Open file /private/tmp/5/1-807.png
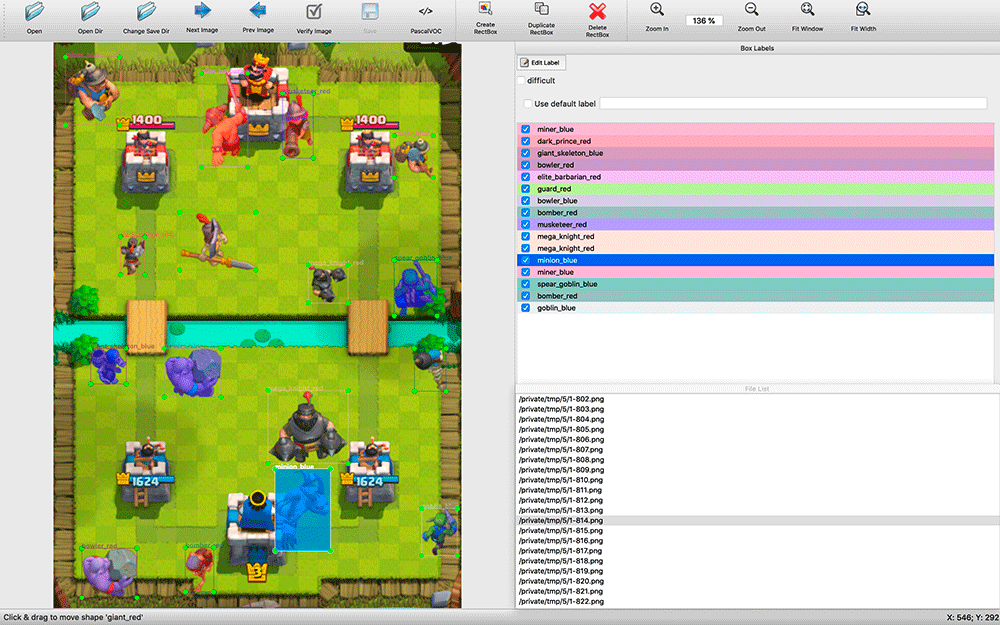This screenshot has height=625, width=1000. click(561, 450)
